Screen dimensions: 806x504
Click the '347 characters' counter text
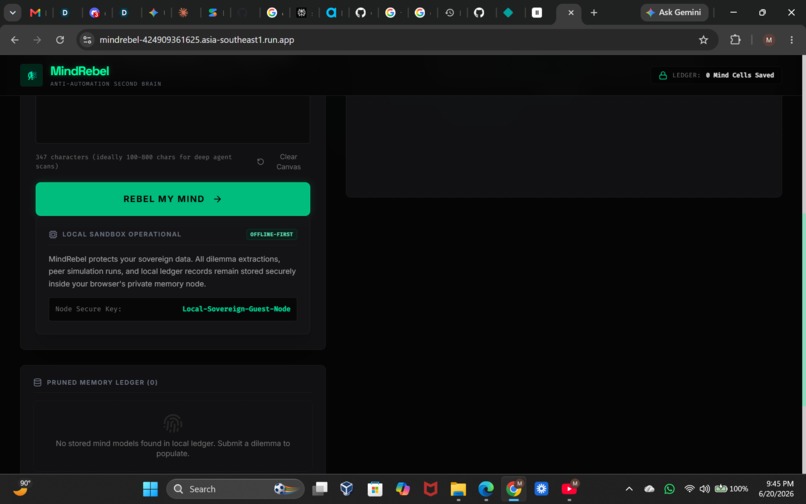pos(134,161)
